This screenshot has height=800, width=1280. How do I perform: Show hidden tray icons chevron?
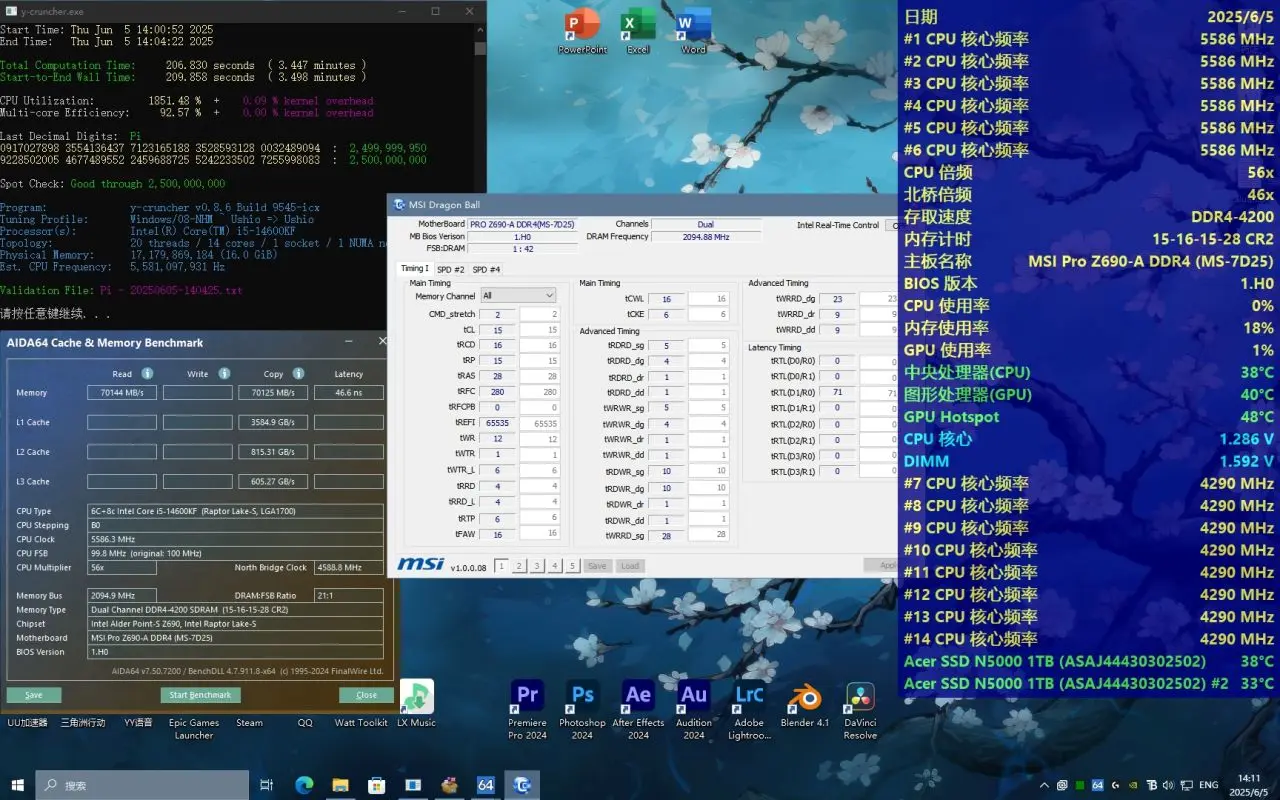point(1045,785)
